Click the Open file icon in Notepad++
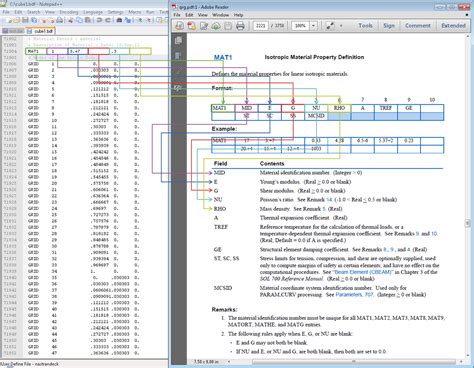 16,20
